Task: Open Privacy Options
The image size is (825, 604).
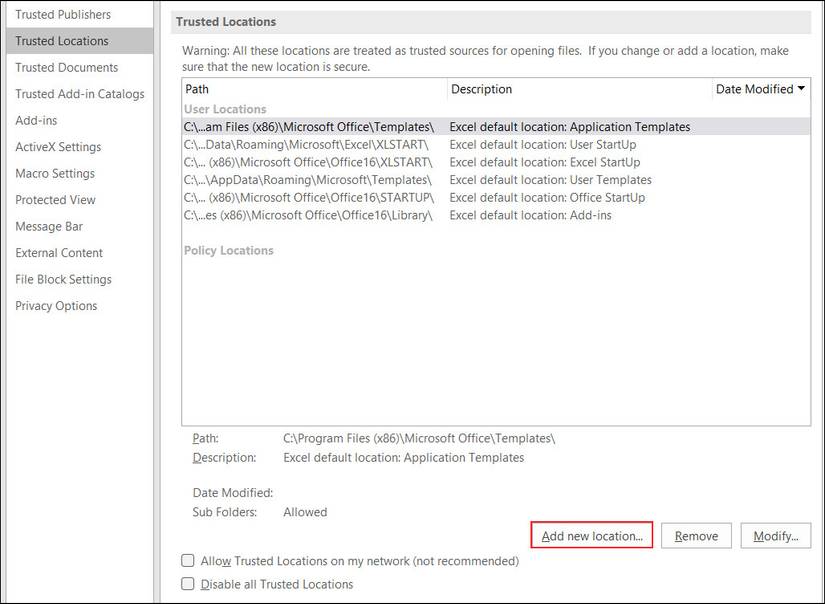Action: (x=56, y=306)
